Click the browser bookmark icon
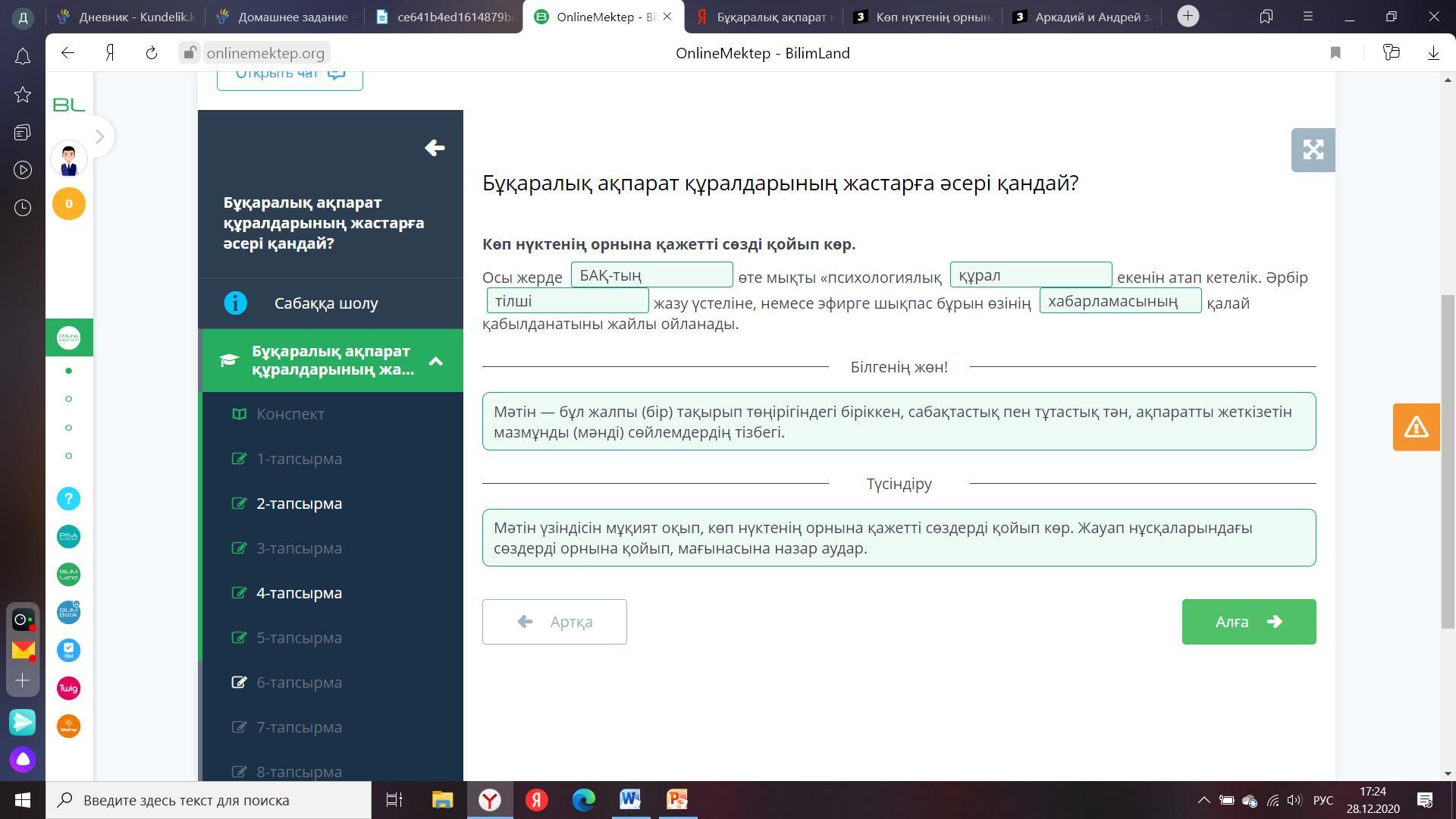This screenshot has width=1456, height=819. coord(1335,52)
